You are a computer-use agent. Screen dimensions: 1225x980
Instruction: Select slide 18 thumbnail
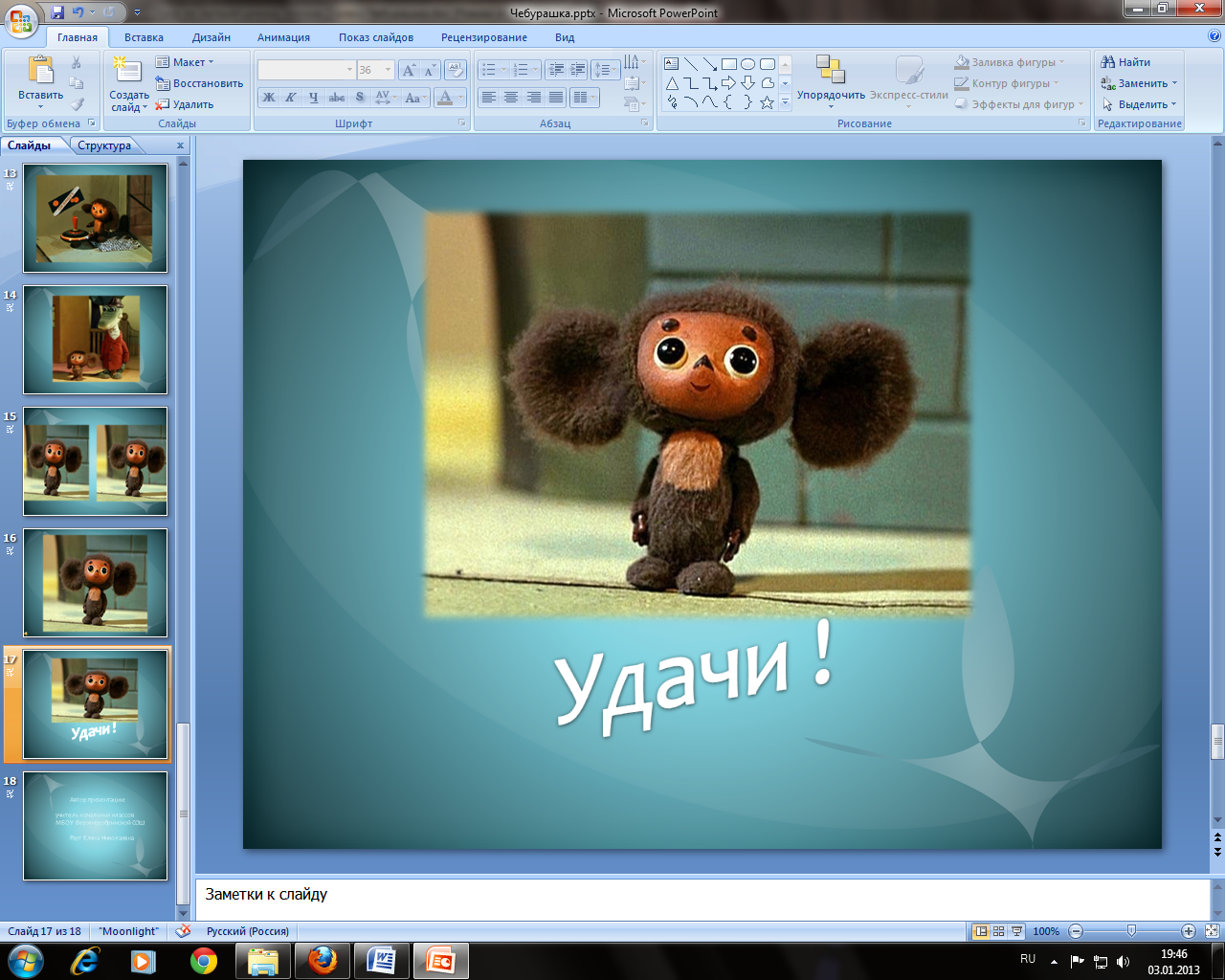[x=95, y=826]
